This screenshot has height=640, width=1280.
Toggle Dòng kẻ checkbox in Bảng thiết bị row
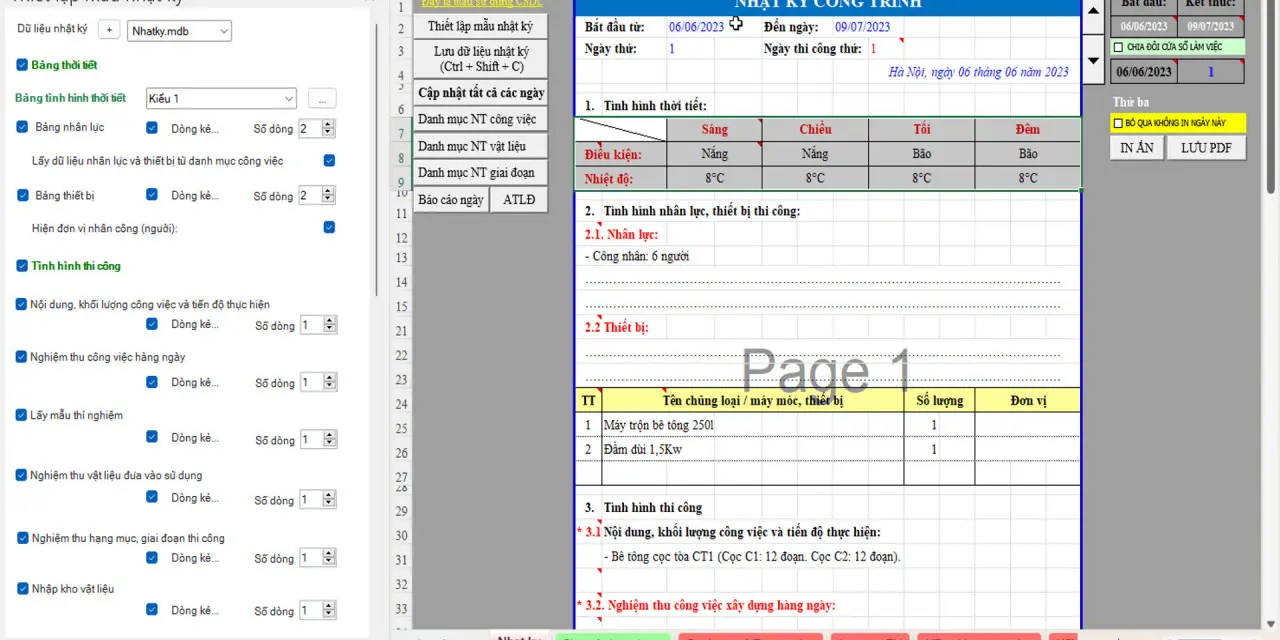click(x=152, y=195)
